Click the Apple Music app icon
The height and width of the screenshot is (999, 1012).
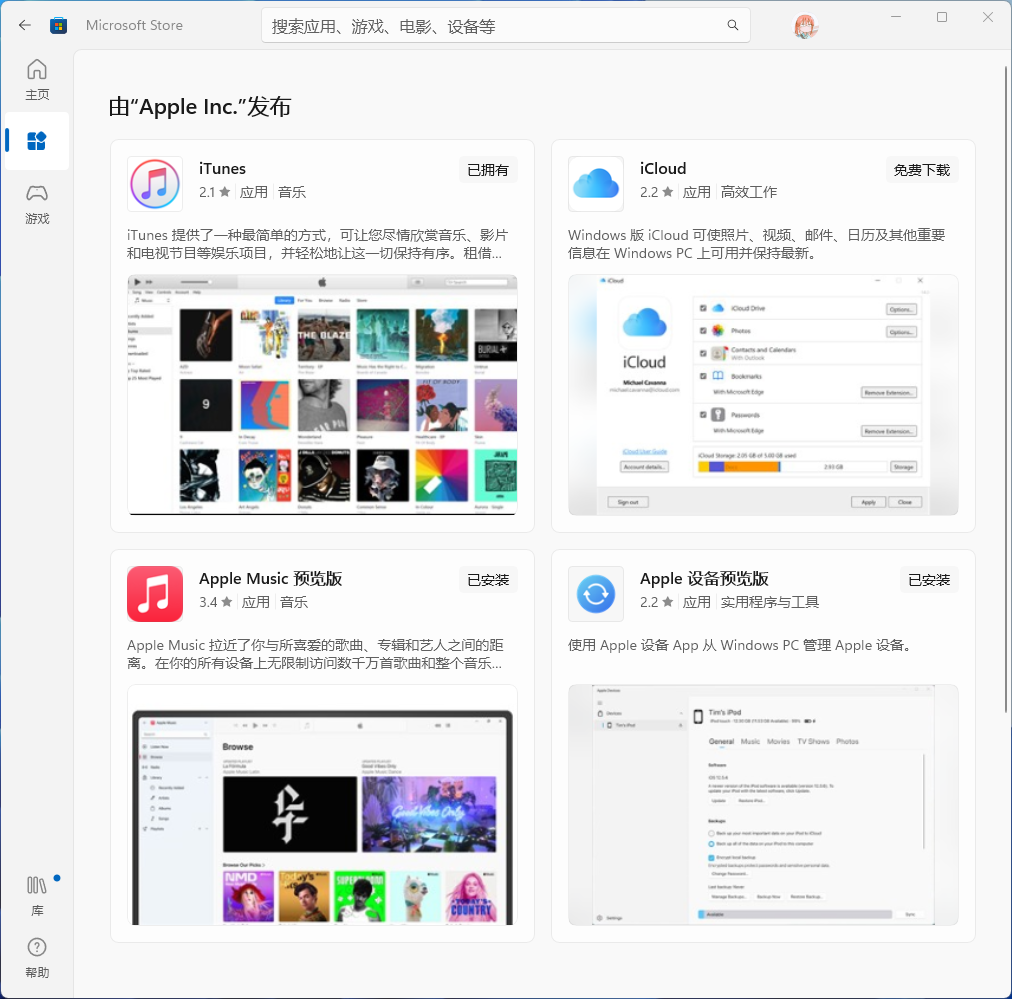155,594
